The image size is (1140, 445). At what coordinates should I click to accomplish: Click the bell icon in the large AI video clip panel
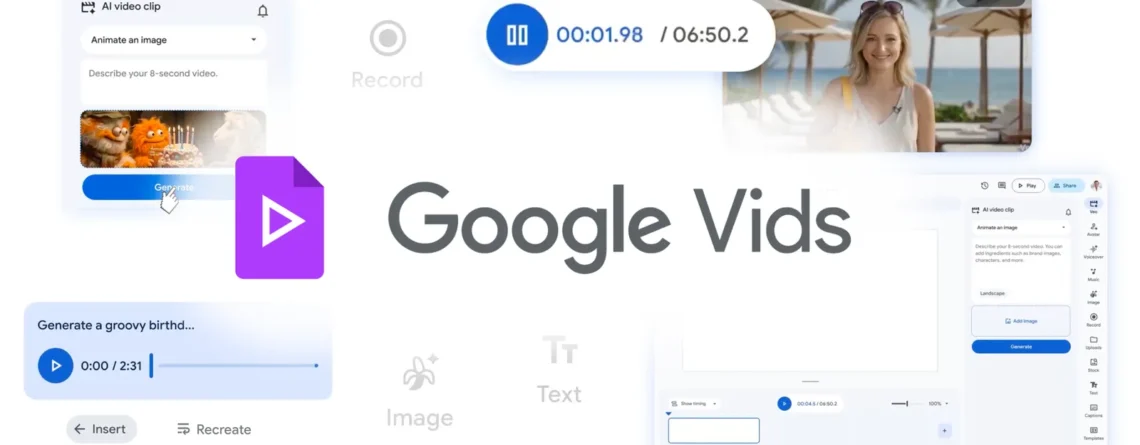coord(262,11)
